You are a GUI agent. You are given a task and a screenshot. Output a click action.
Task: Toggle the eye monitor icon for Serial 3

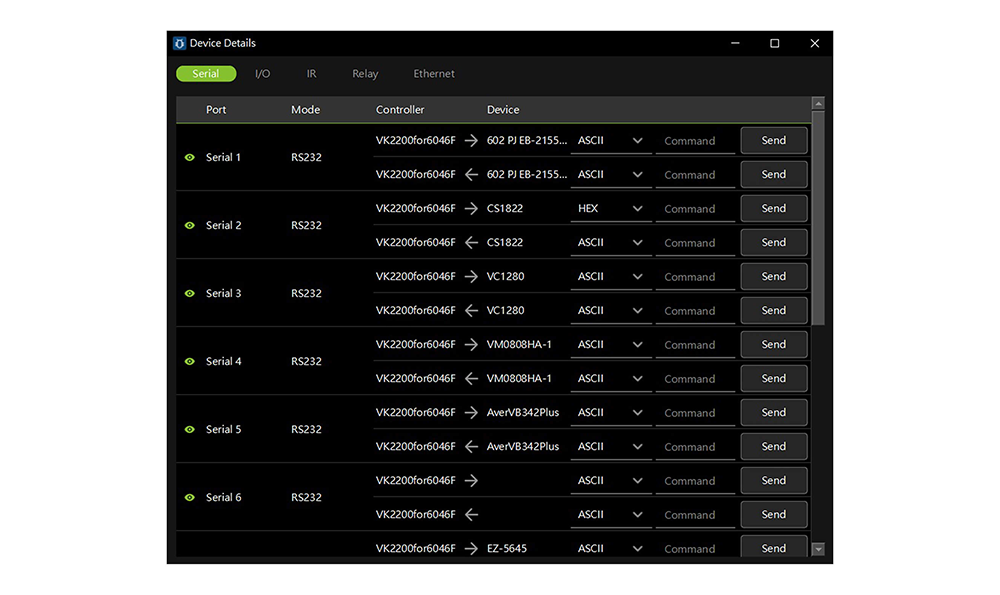[190, 294]
